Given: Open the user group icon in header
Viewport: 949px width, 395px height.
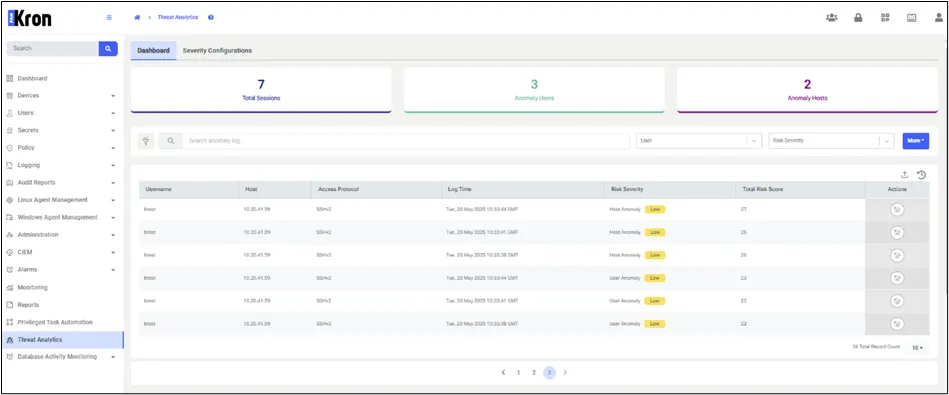Looking at the screenshot, I should 832,18.
